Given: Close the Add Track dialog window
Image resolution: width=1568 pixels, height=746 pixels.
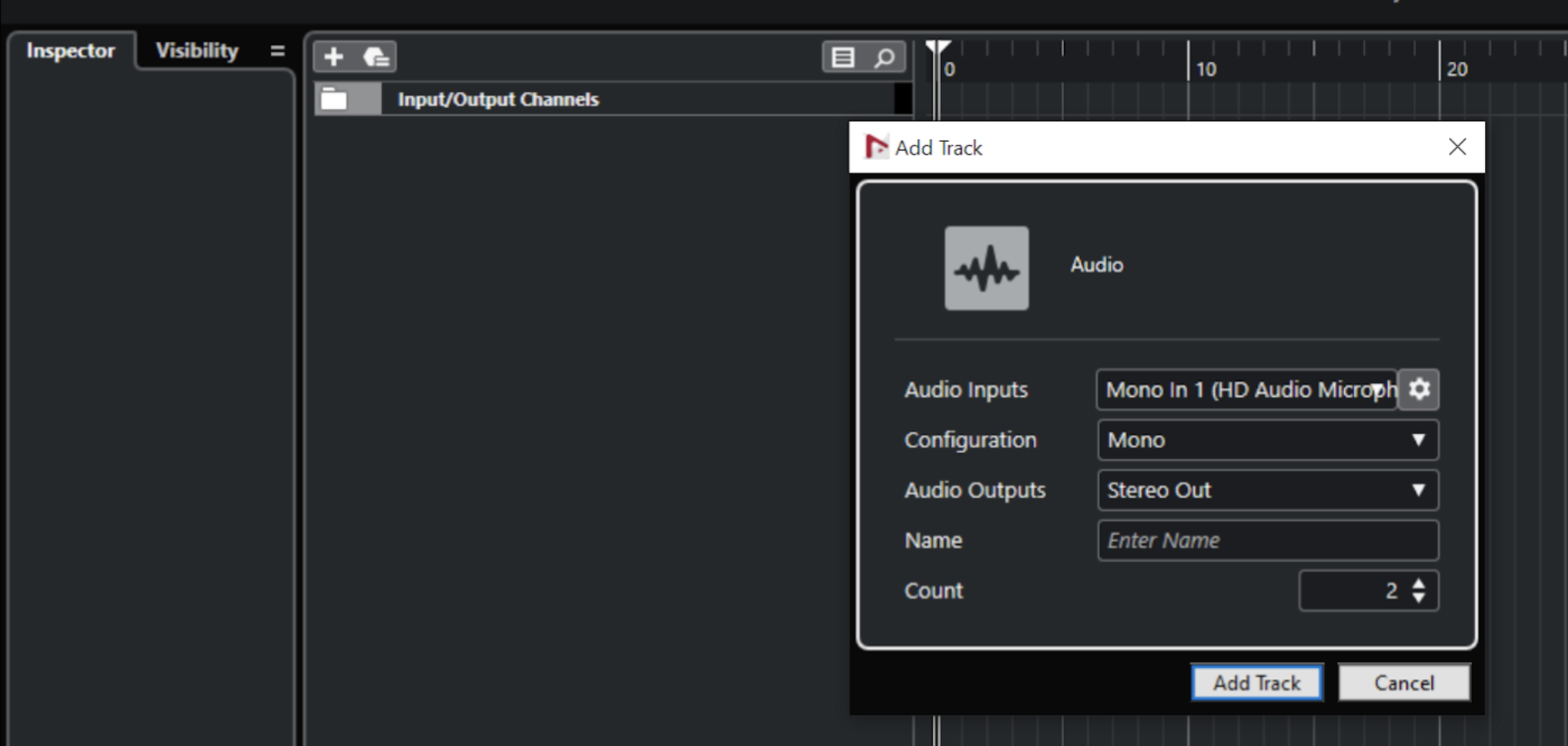Looking at the screenshot, I should [1457, 147].
